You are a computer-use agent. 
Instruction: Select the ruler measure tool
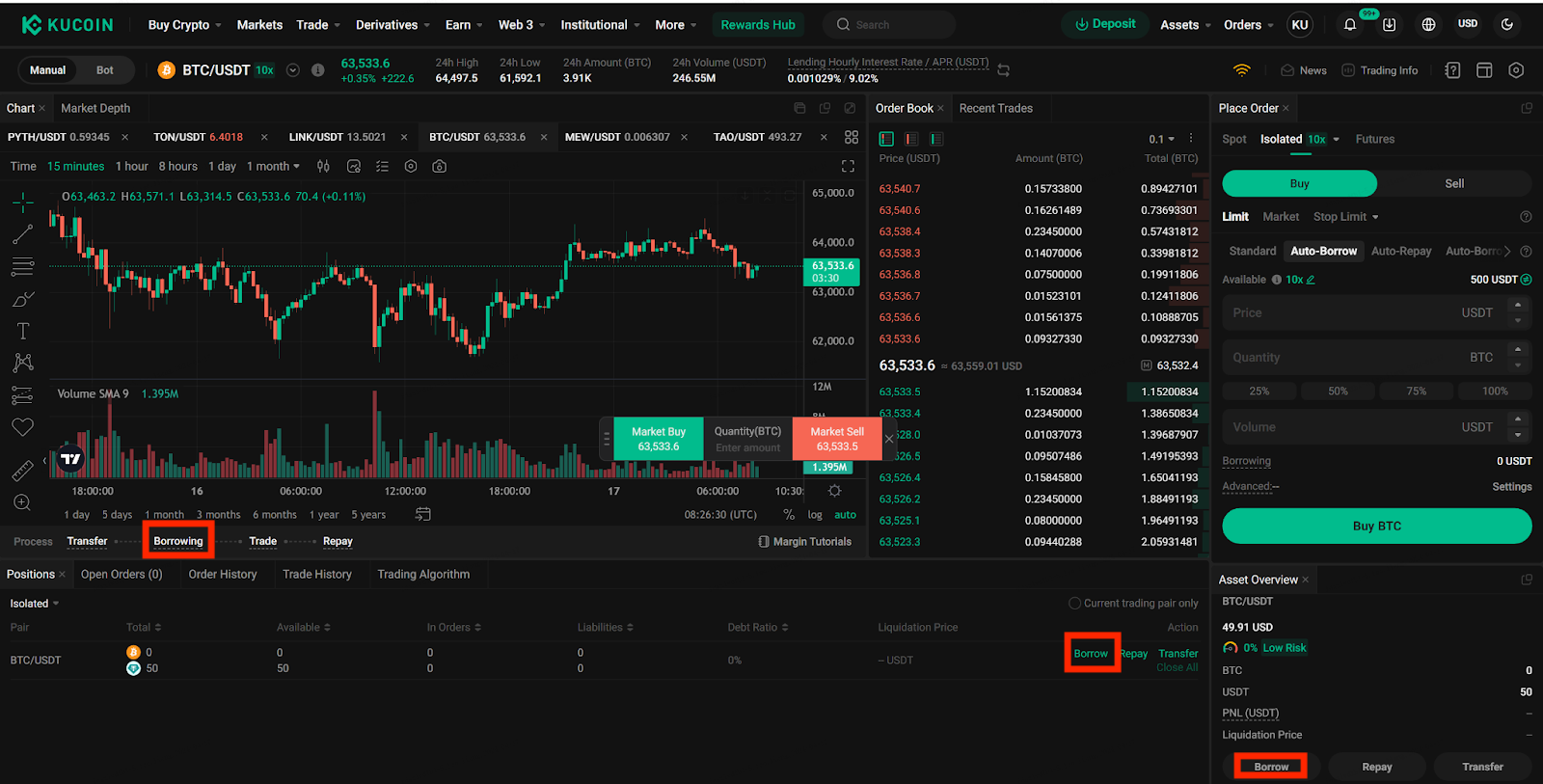(x=23, y=471)
